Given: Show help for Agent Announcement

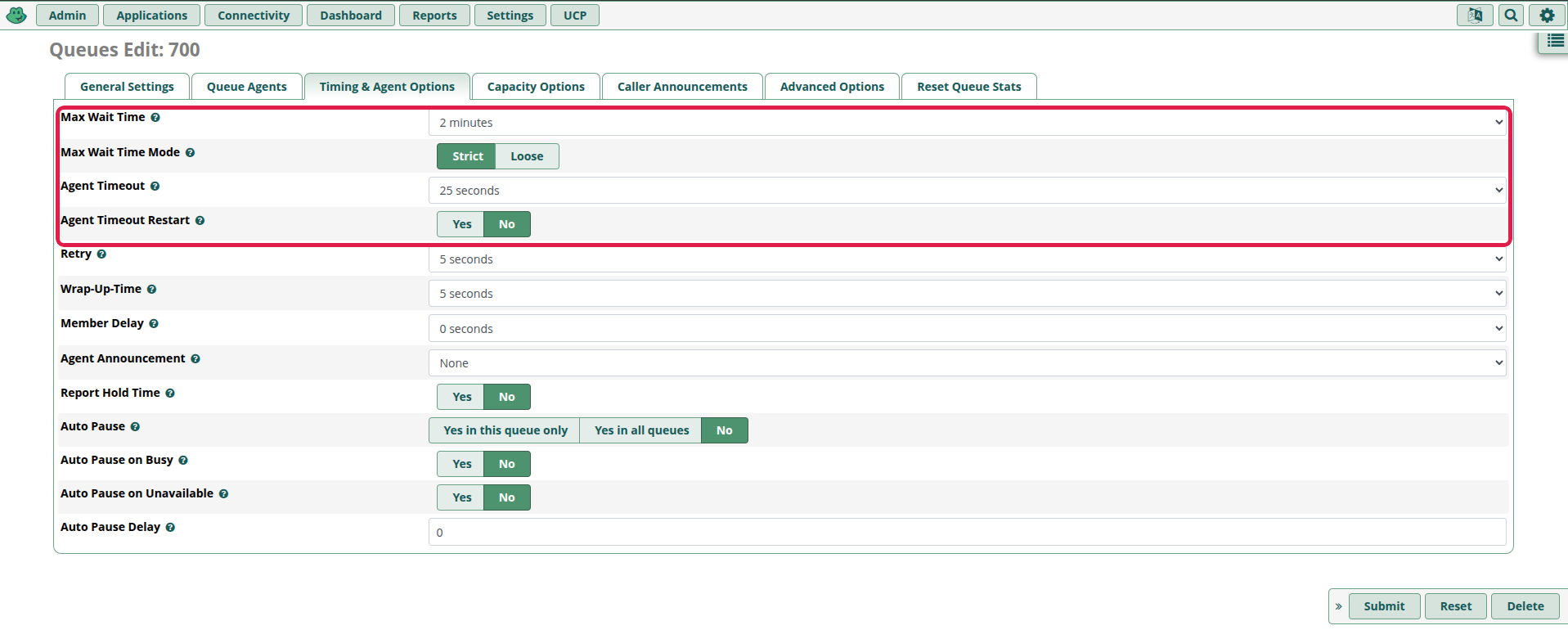Looking at the screenshot, I should click(x=195, y=359).
